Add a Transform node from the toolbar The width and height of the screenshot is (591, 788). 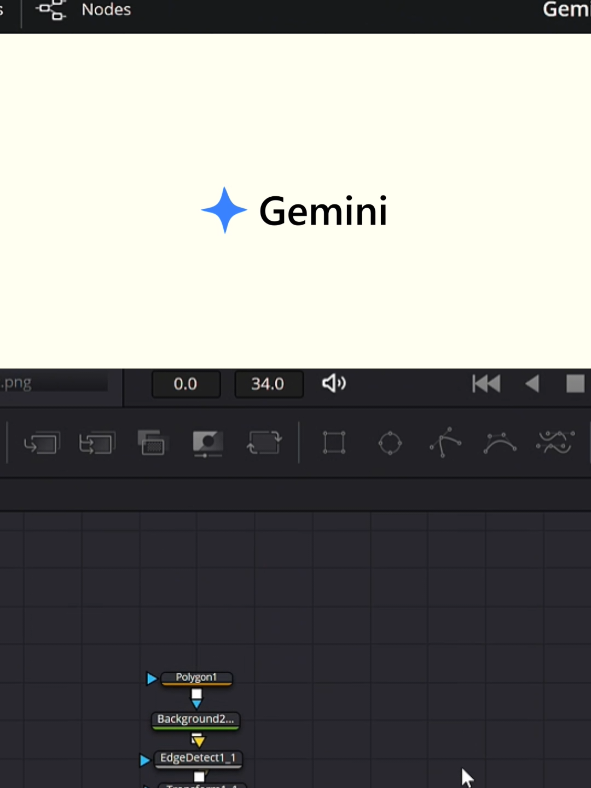pyautogui.click(x=264, y=443)
